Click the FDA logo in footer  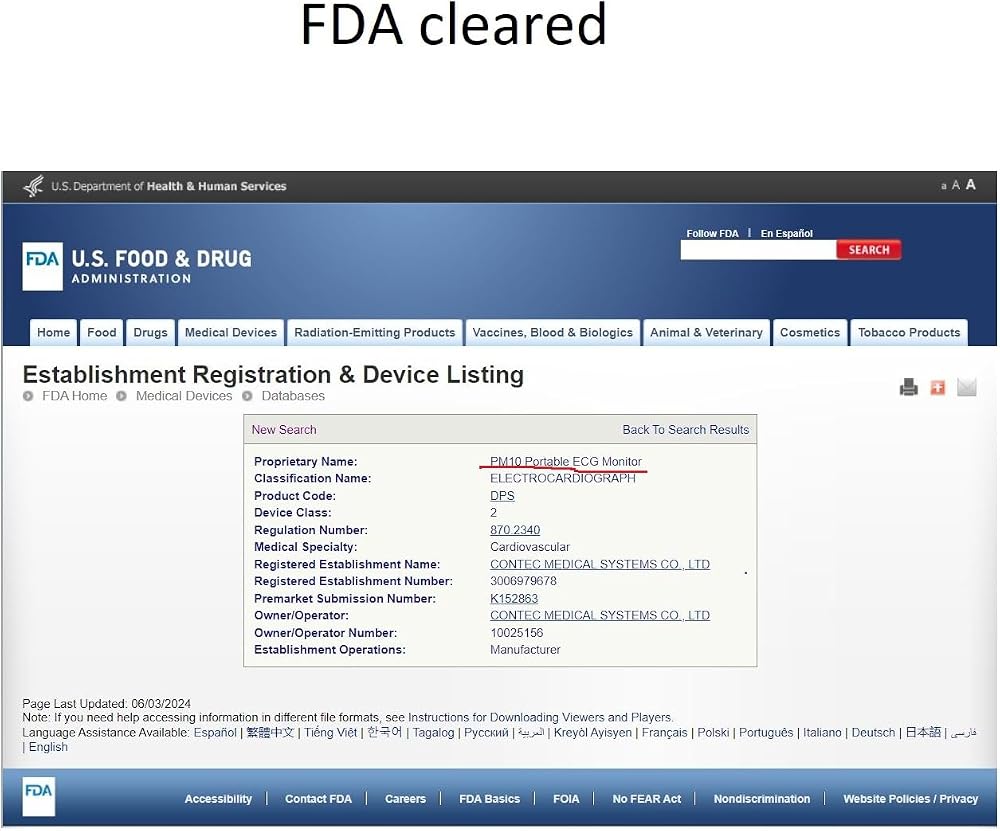click(x=39, y=797)
